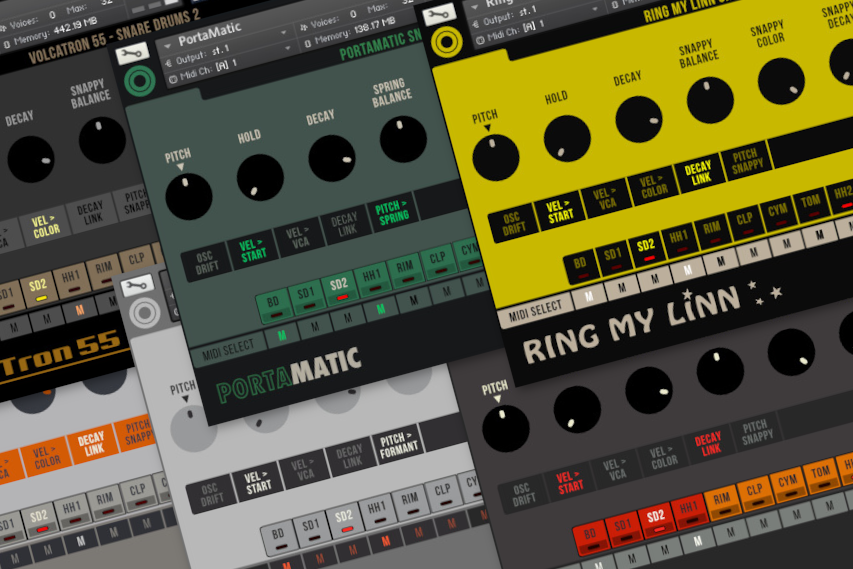853x569 pixels.
Task: Click the PITCH knob on PortaMatic
Action: [x=188, y=196]
